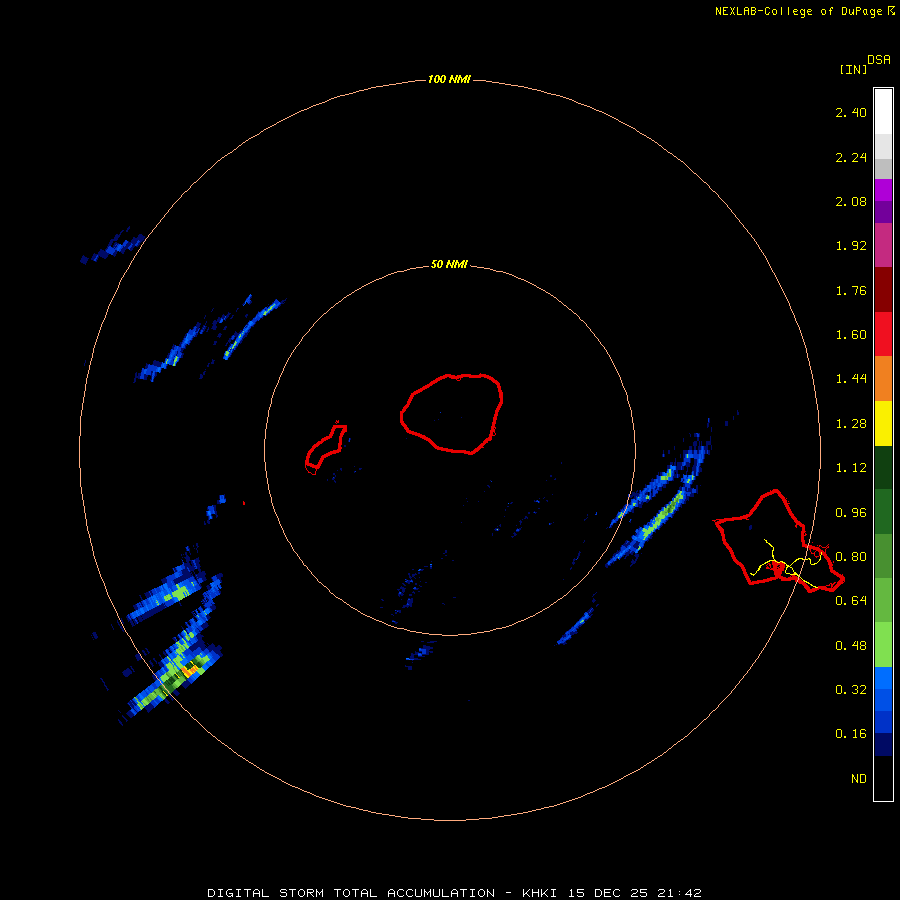
Task: Click the orange-red rainfall maximum in southwest band
Action: [189, 669]
